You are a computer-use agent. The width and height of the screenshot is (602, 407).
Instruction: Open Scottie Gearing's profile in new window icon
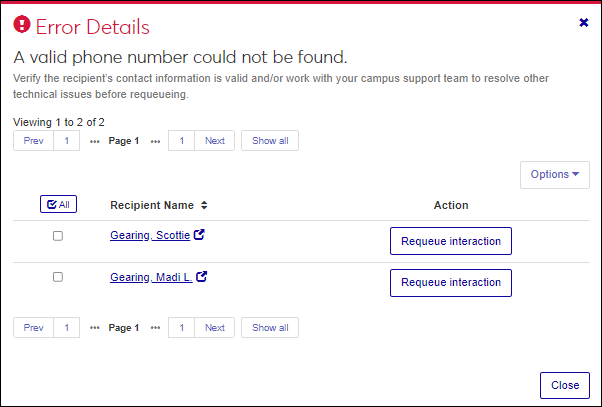click(198, 235)
